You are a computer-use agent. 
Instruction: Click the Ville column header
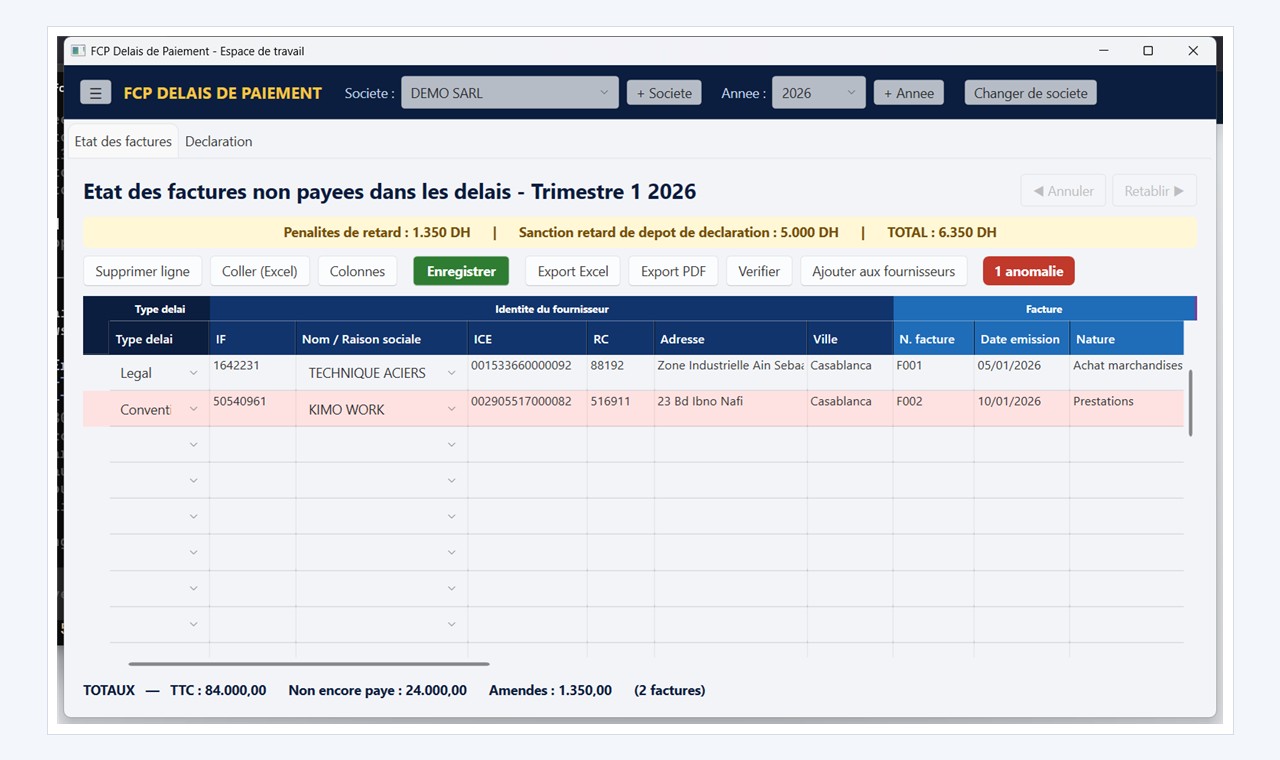click(x=849, y=339)
